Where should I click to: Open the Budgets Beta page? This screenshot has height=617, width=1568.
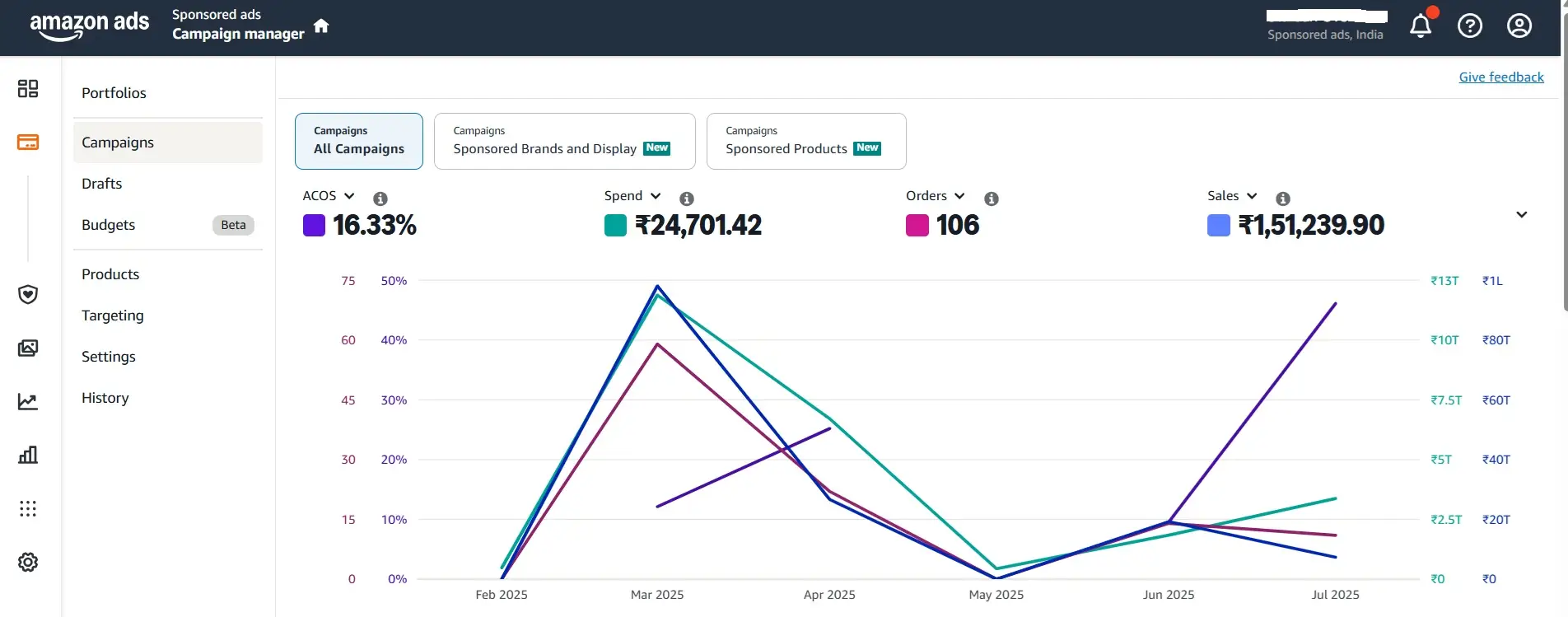coord(109,225)
